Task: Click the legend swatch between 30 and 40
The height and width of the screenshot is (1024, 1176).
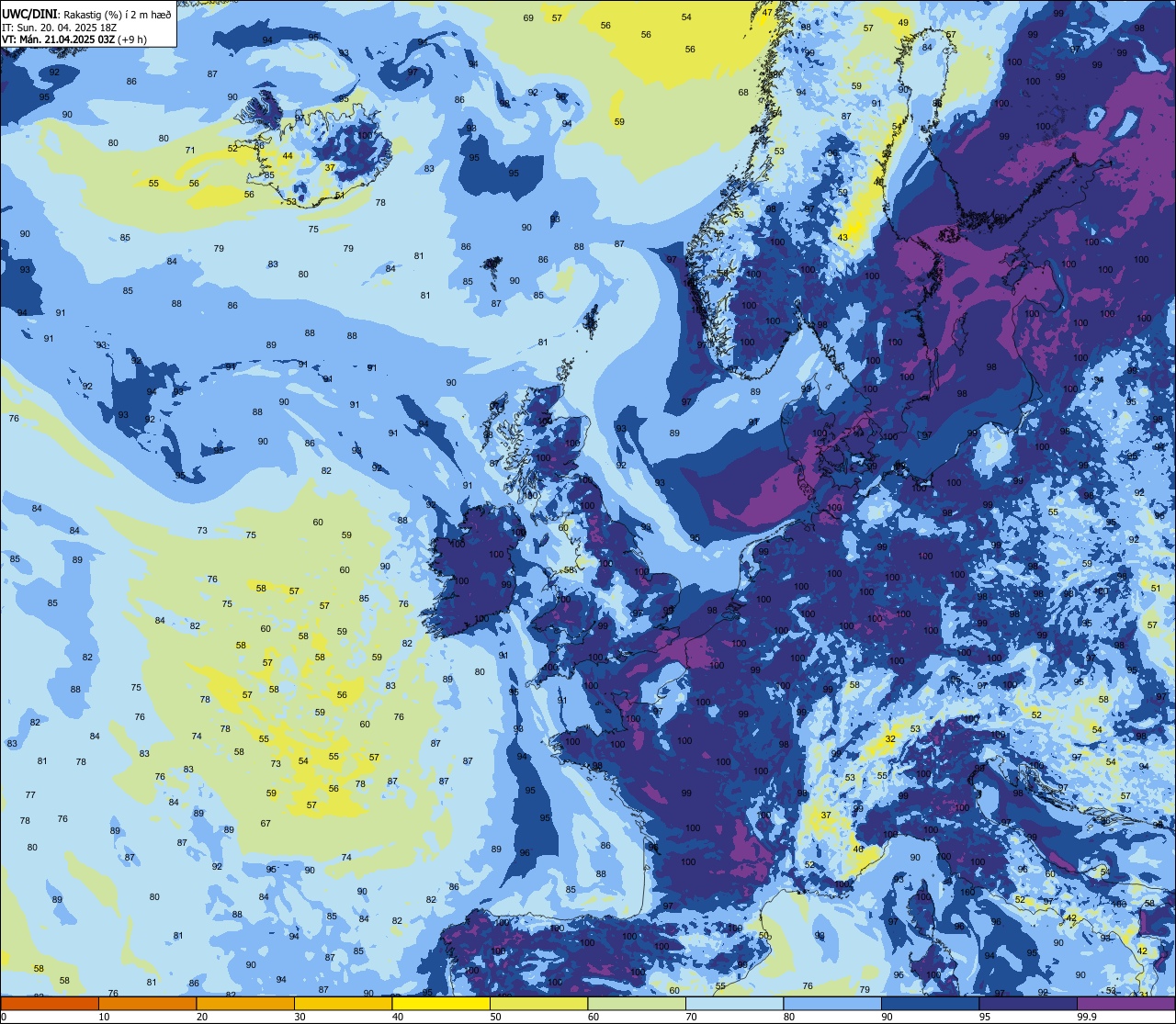Action: click(343, 1003)
